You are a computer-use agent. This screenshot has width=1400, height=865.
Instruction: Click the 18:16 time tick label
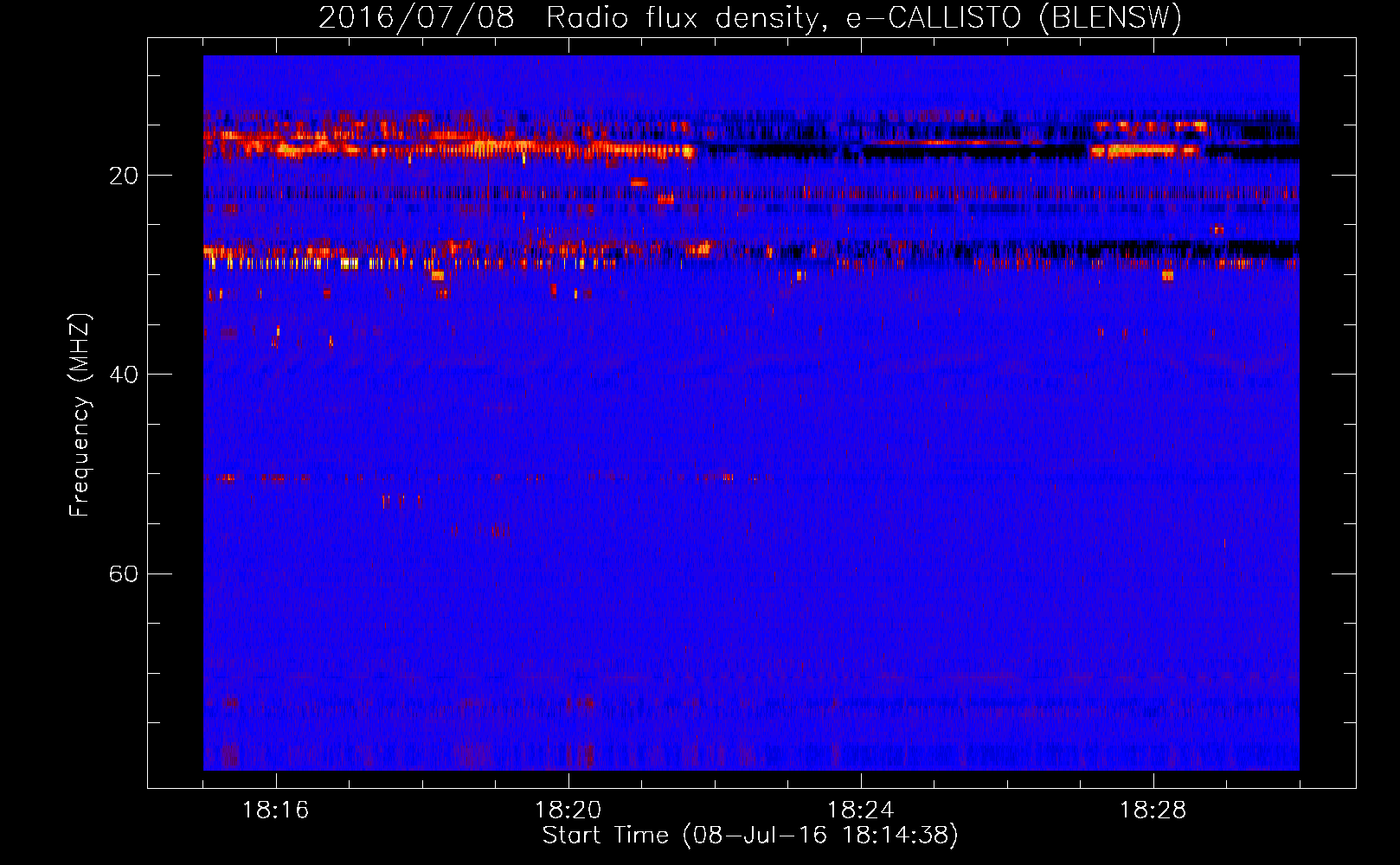point(275,811)
